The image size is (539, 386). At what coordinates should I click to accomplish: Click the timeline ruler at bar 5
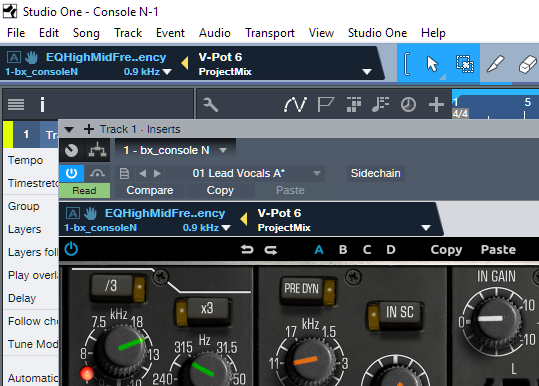pos(527,102)
